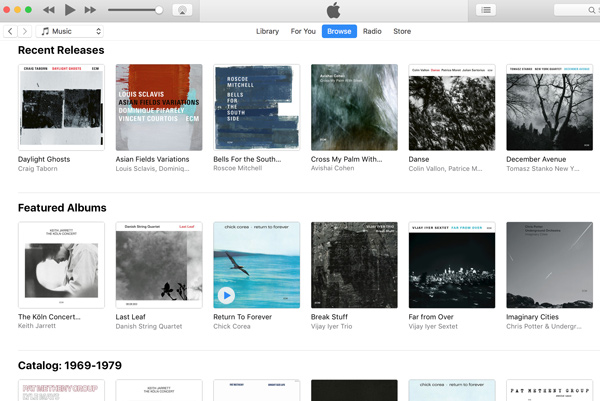Viewport: 600px width, 401px height.
Task: Click the fast forward next track button
Action: [90, 10]
